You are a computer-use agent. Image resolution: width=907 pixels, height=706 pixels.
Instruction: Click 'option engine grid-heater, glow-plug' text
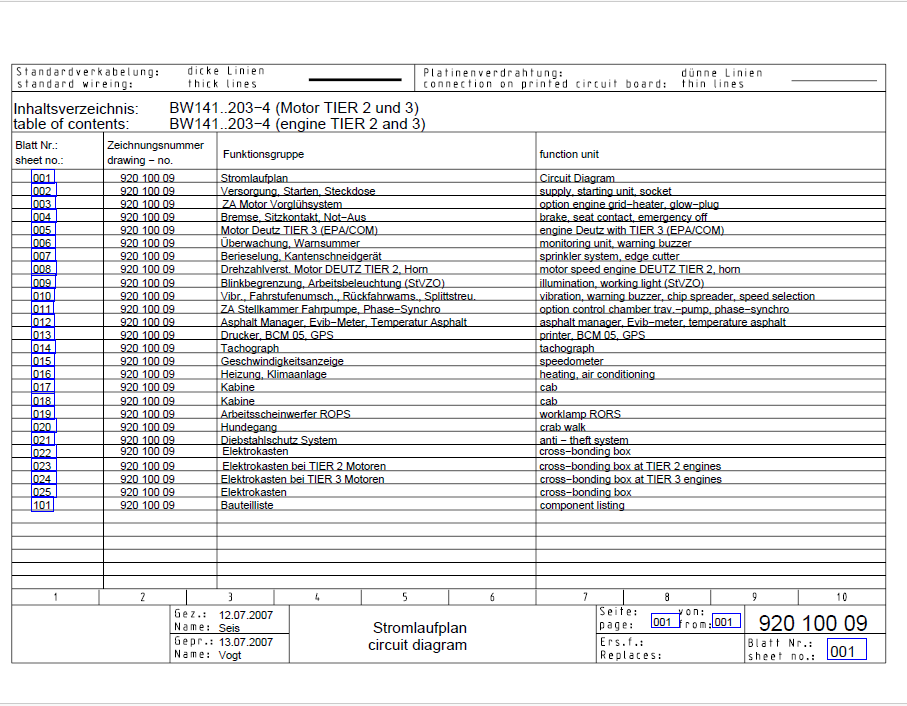point(629,204)
